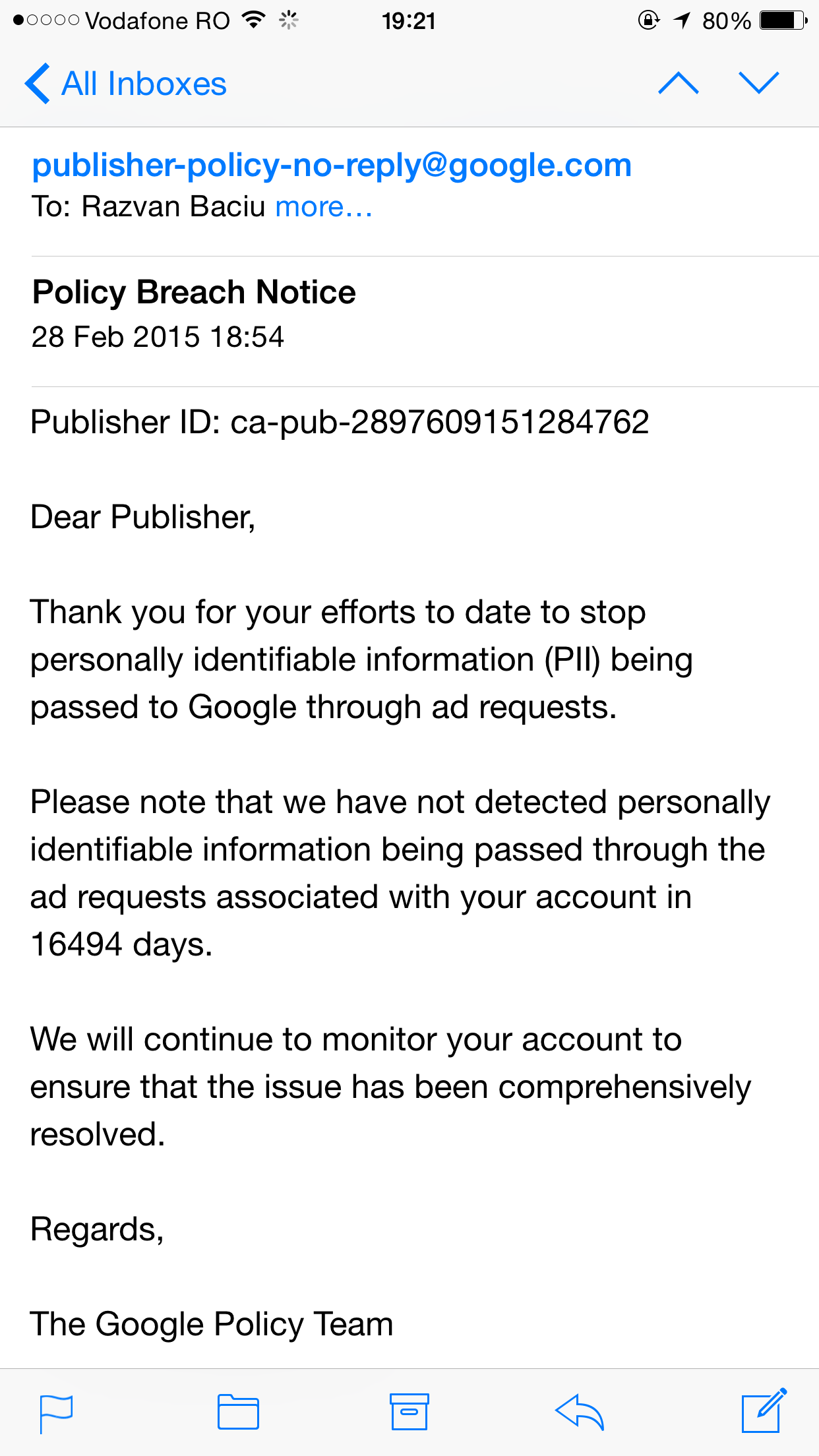Screen dimensions: 819x1456
Task: Return to All Inboxes
Action: click(144, 84)
